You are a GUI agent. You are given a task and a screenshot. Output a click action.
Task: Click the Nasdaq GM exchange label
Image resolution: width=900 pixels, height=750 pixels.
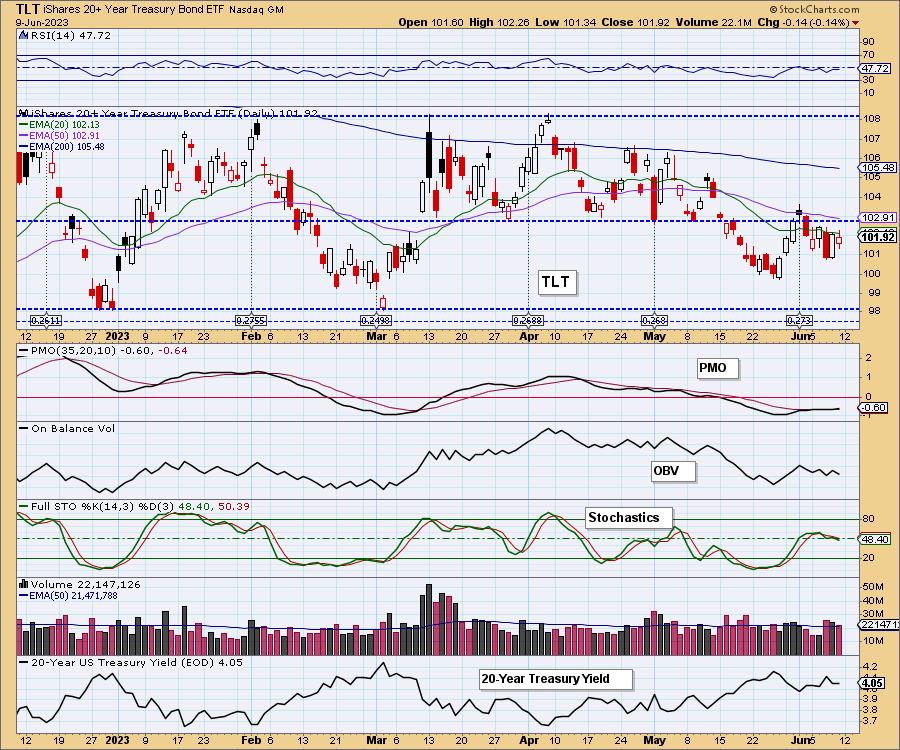click(x=256, y=10)
